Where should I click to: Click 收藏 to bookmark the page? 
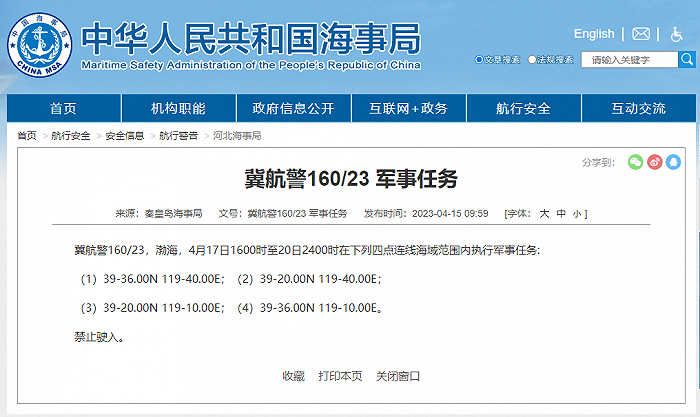pos(294,376)
